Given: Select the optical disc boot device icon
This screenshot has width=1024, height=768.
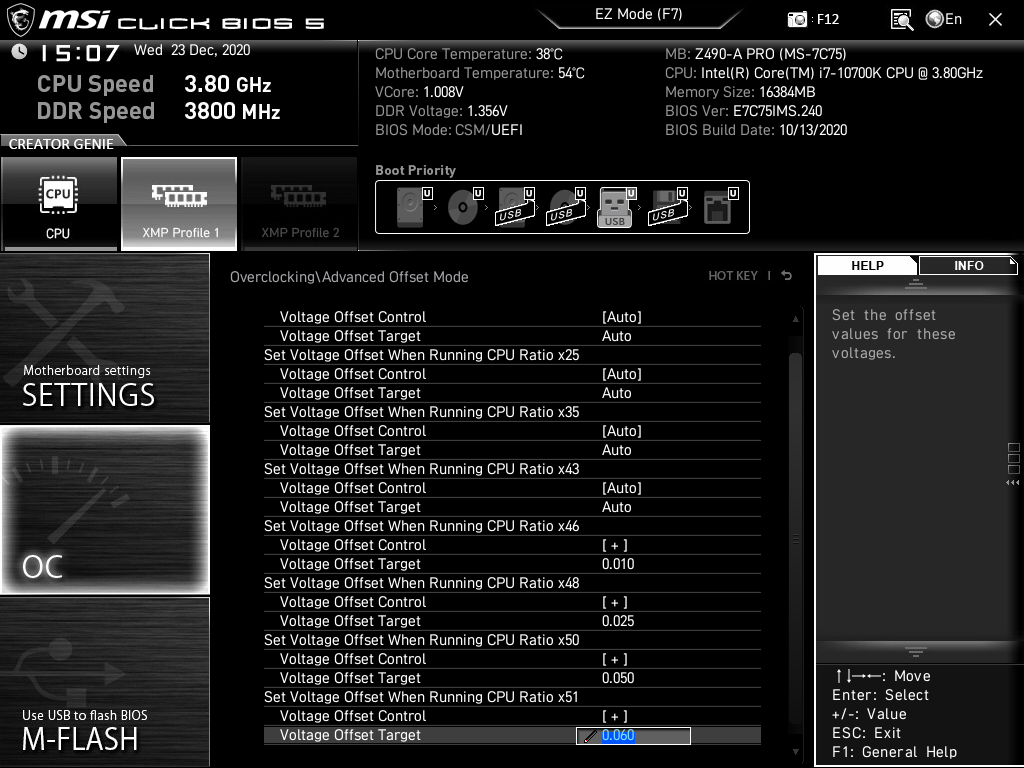Looking at the screenshot, I should 464,206.
